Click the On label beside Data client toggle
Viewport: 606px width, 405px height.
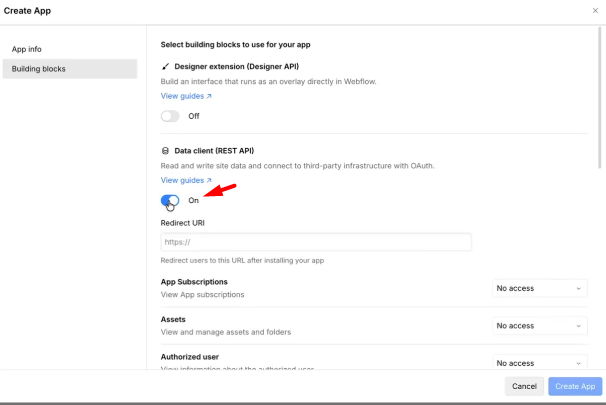pos(193,200)
